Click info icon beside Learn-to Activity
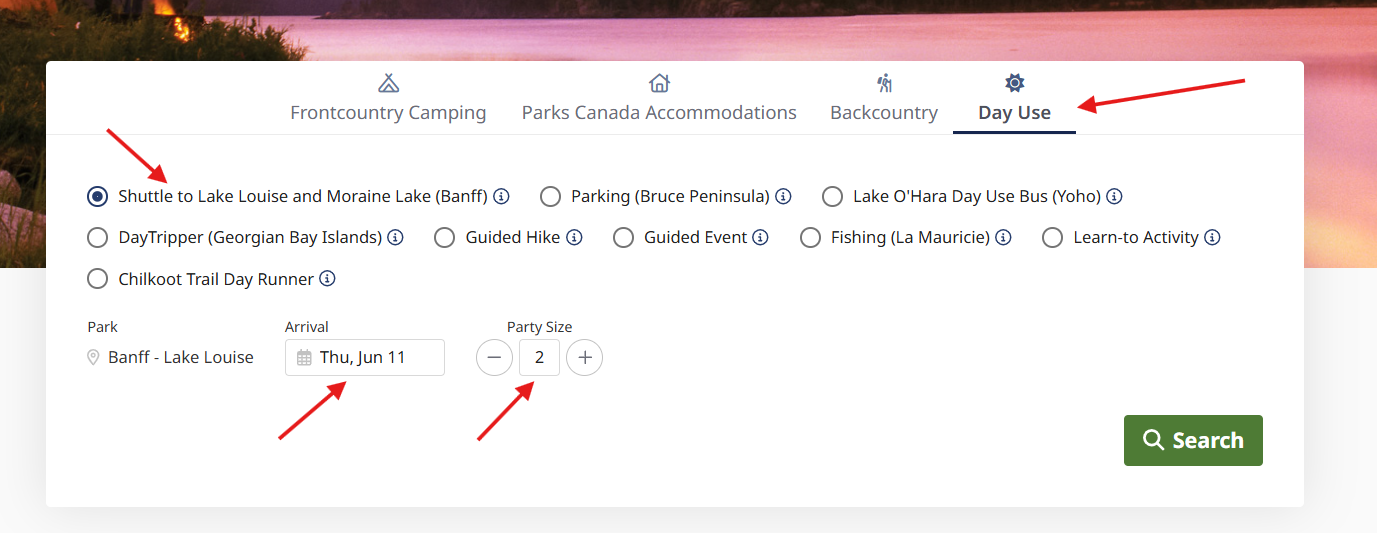The image size is (1377, 533). (x=1212, y=238)
